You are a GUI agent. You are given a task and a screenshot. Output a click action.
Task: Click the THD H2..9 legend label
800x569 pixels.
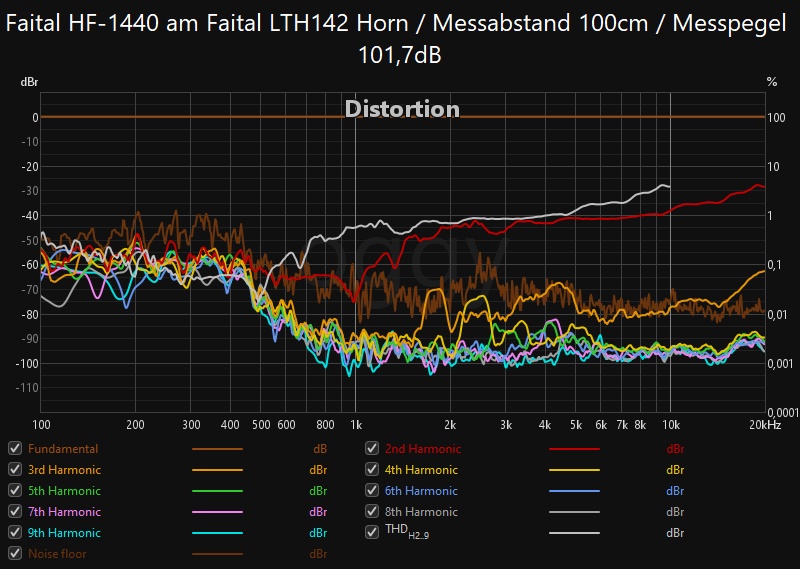pos(407,531)
